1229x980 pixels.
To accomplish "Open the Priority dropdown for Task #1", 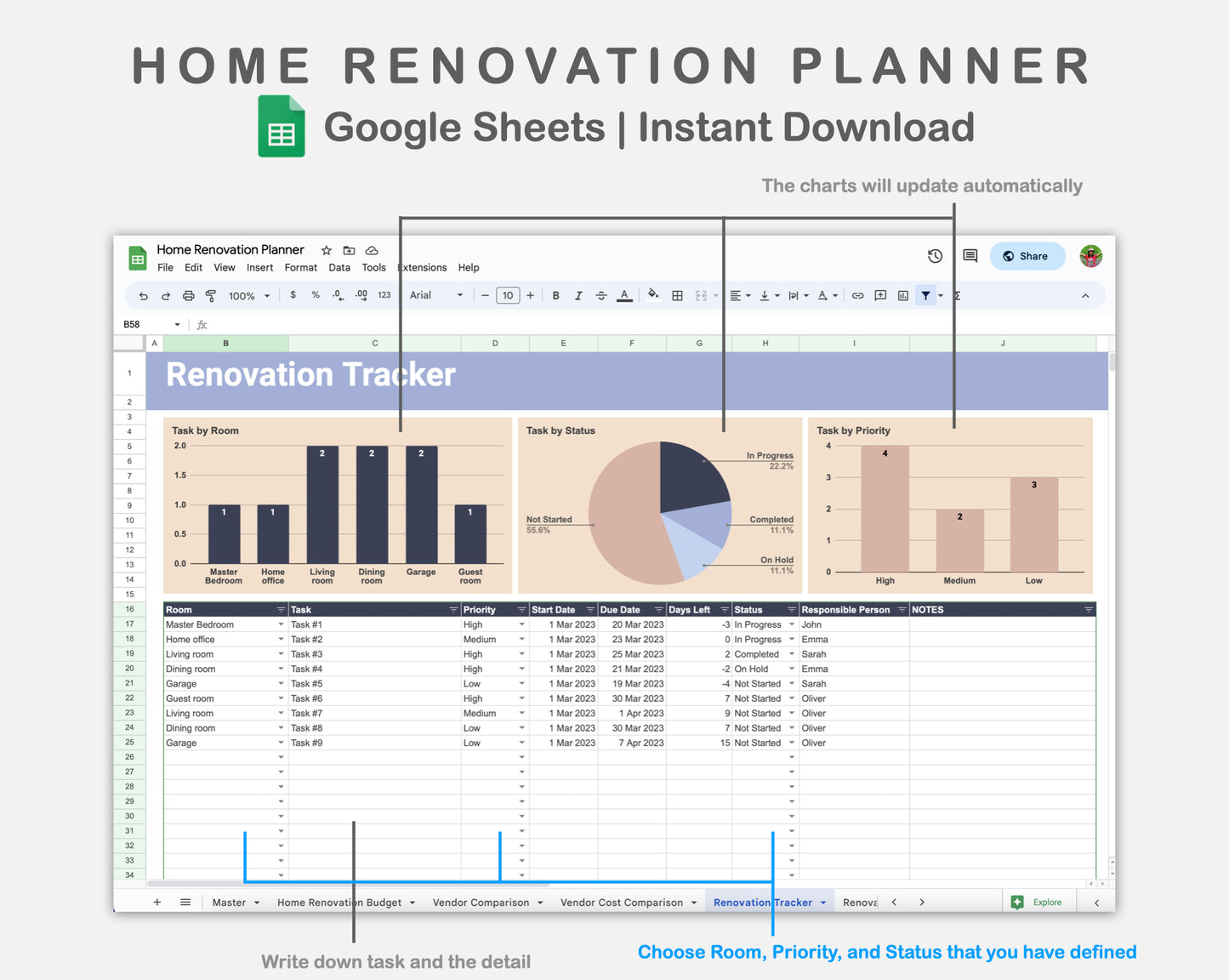I will tap(521, 624).
